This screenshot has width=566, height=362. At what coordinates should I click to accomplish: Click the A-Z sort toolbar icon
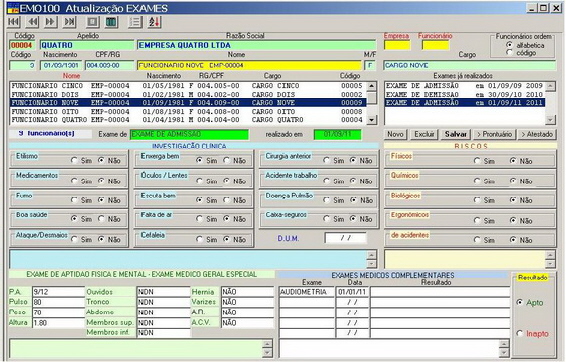(x=154, y=22)
